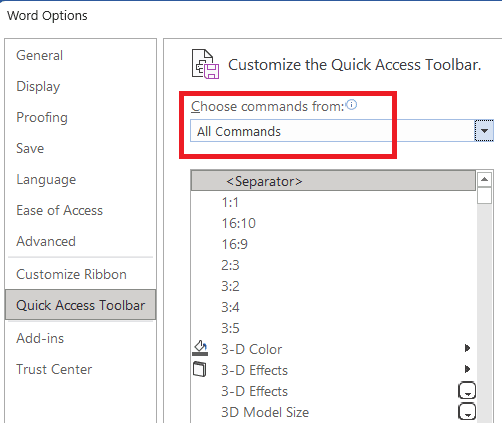Click the 3-D Color paint bucket icon
This screenshot has height=426, width=502.
[200, 348]
